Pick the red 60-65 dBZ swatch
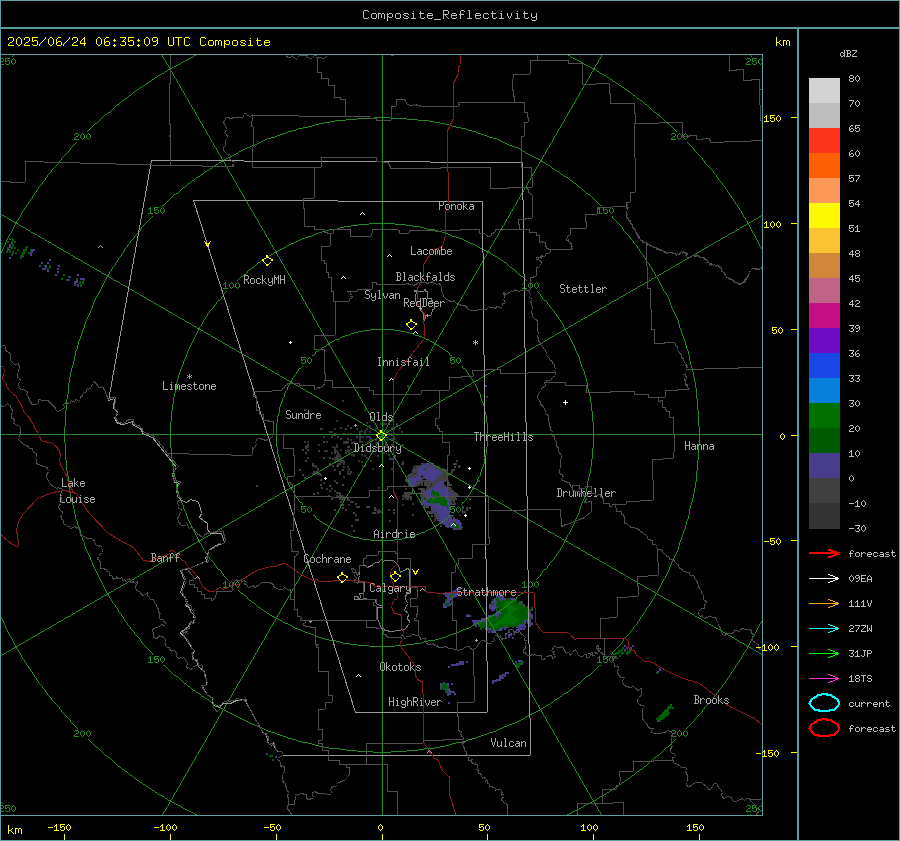The width and height of the screenshot is (900, 841). click(824, 141)
